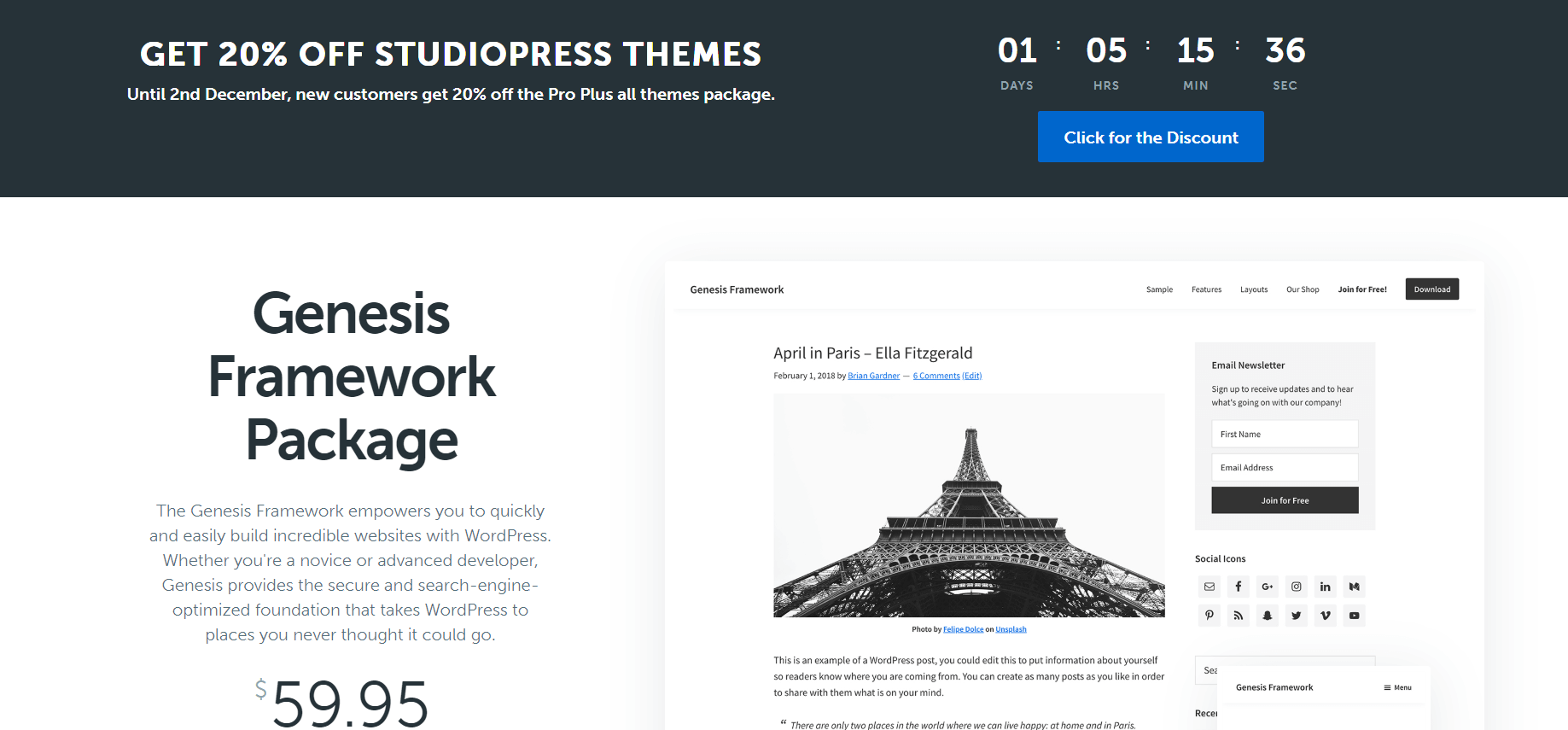The width and height of the screenshot is (1568, 730).
Task: Click the countdown MIN value 15
Action: click(1195, 50)
